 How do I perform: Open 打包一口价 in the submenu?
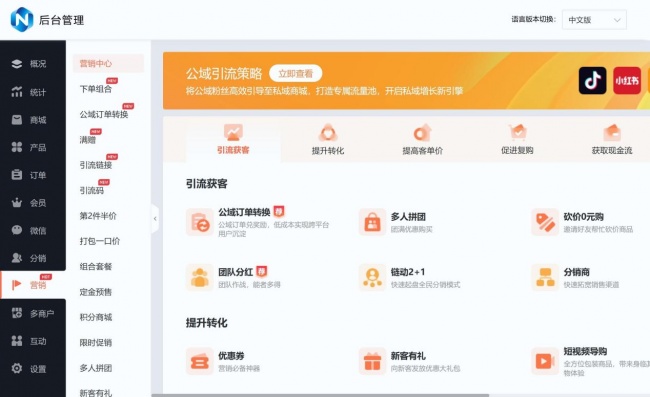pos(100,241)
